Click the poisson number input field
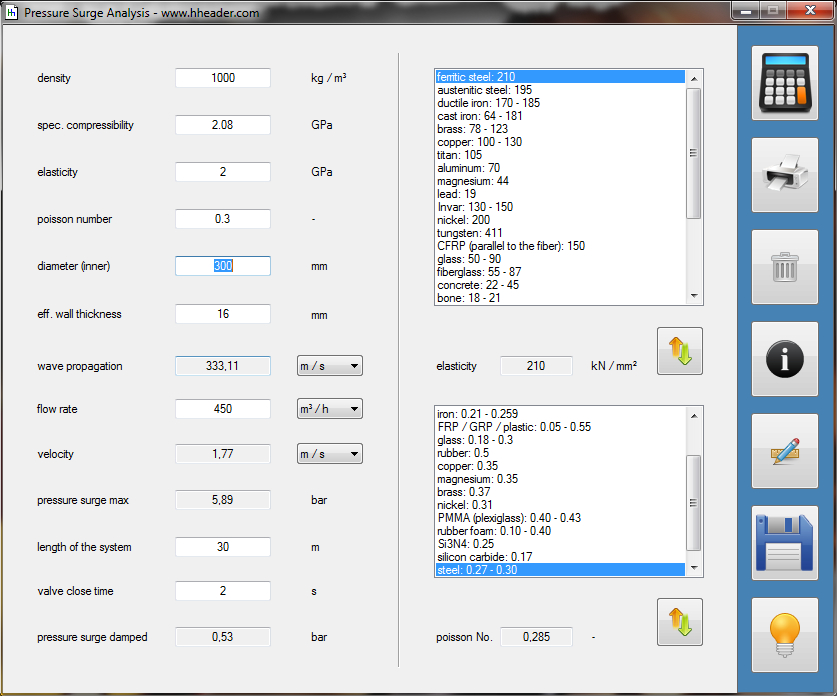 [223, 219]
